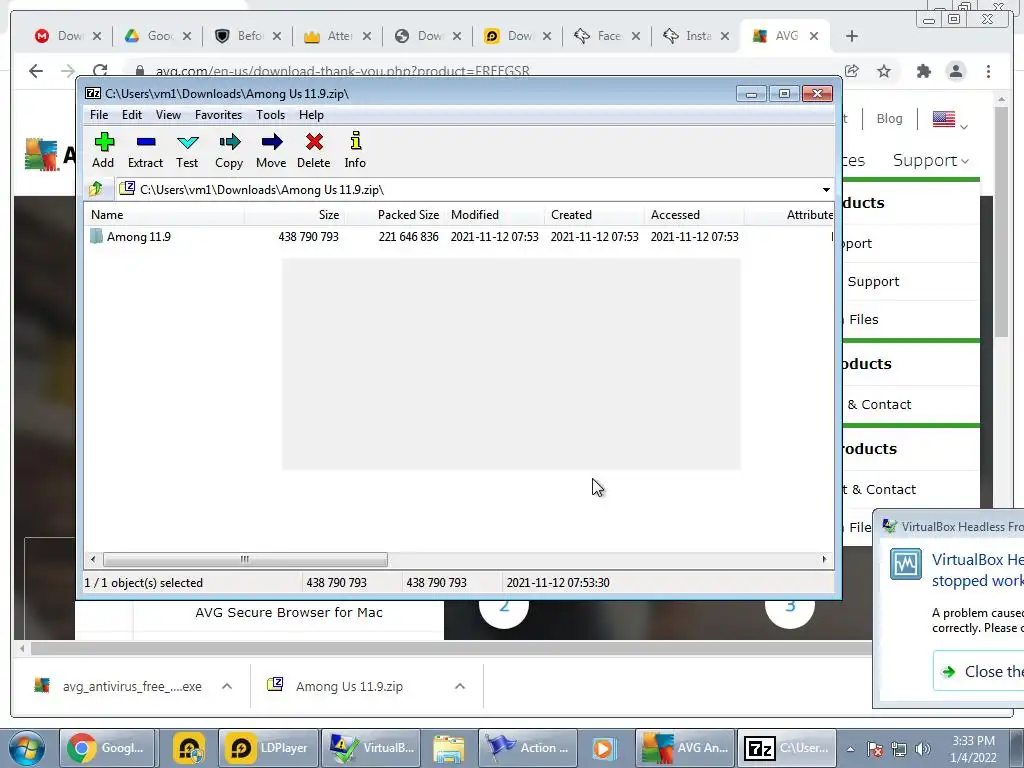This screenshot has width=1024, height=768.
Task: Open the Chrome profile avatar
Action: click(956, 71)
